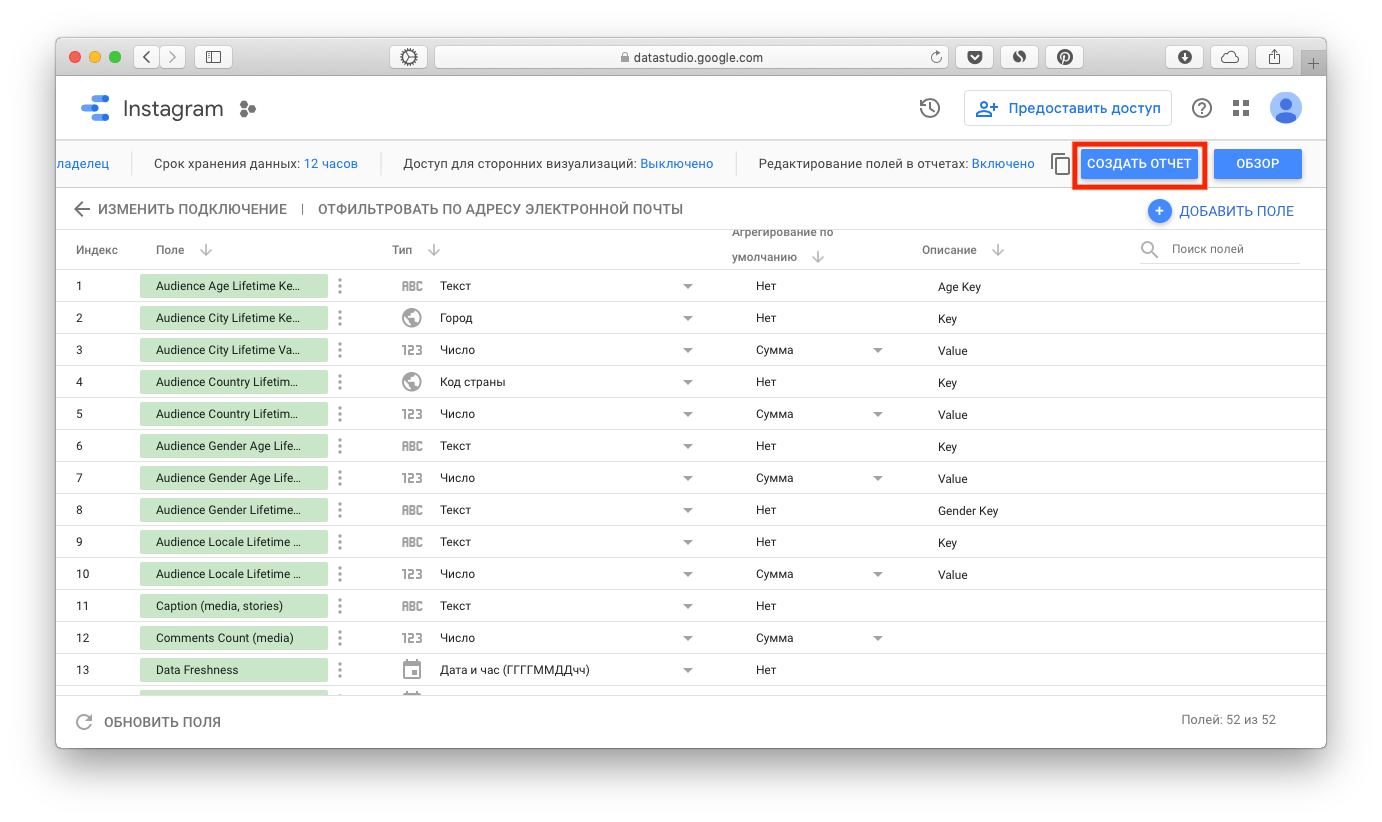Open aggregation dropdown Сумма in row 7

[877, 478]
